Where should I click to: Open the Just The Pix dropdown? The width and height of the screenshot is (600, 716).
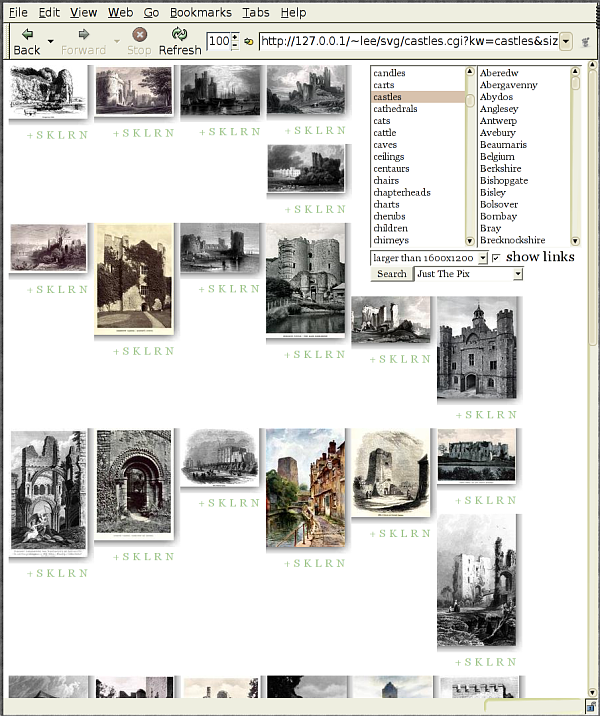point(468,274)
